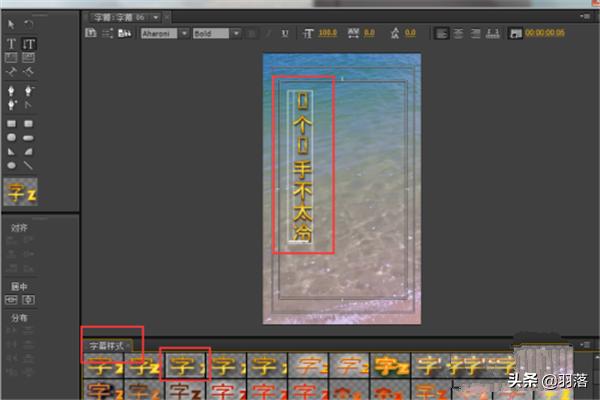Select the Pen tool
The image size is (600, 400).
coord(12,87)
